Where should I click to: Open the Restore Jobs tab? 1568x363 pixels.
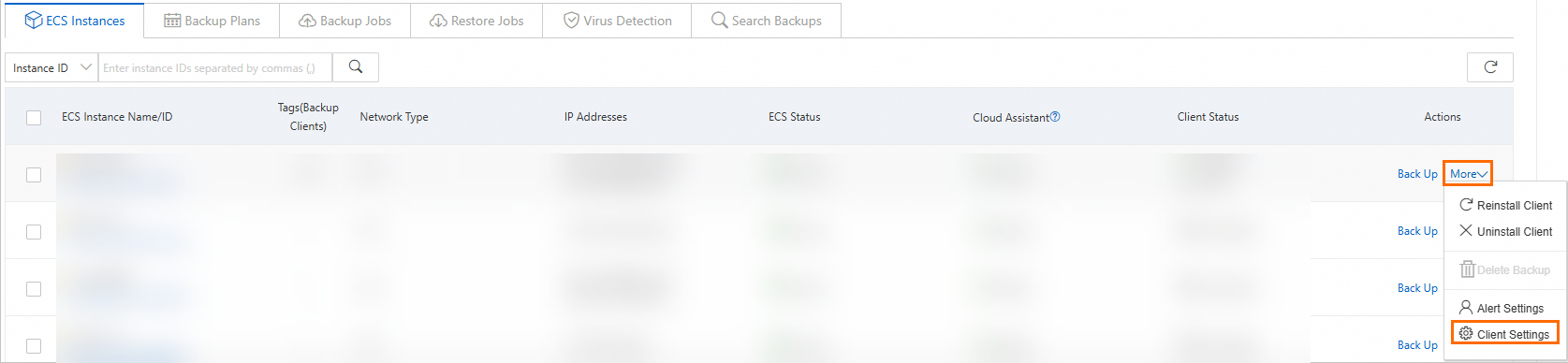click(476, 21)
